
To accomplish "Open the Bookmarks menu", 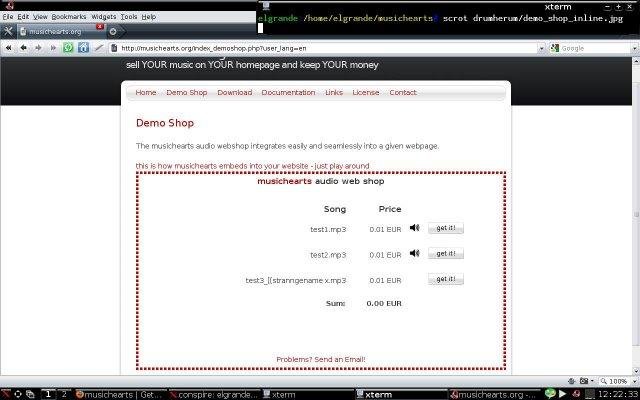I will pos(69,17).
